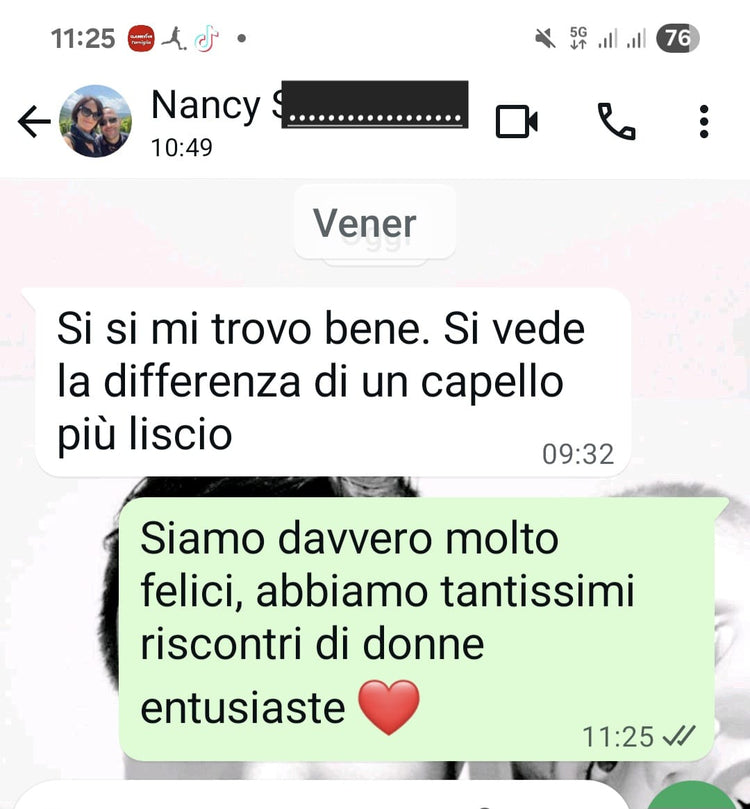Open Nancy's profile picture
750x809 pixels.
coord(95,121)
